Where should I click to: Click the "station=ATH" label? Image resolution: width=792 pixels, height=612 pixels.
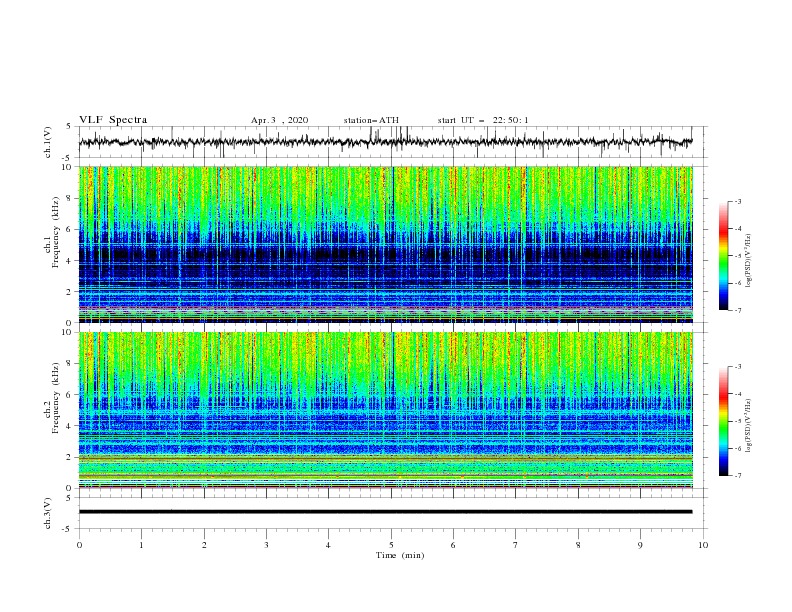(x=371, y=120)
